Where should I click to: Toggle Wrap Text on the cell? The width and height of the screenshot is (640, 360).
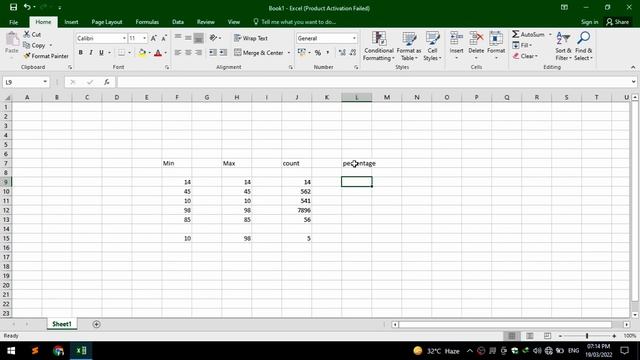point(251,38)
